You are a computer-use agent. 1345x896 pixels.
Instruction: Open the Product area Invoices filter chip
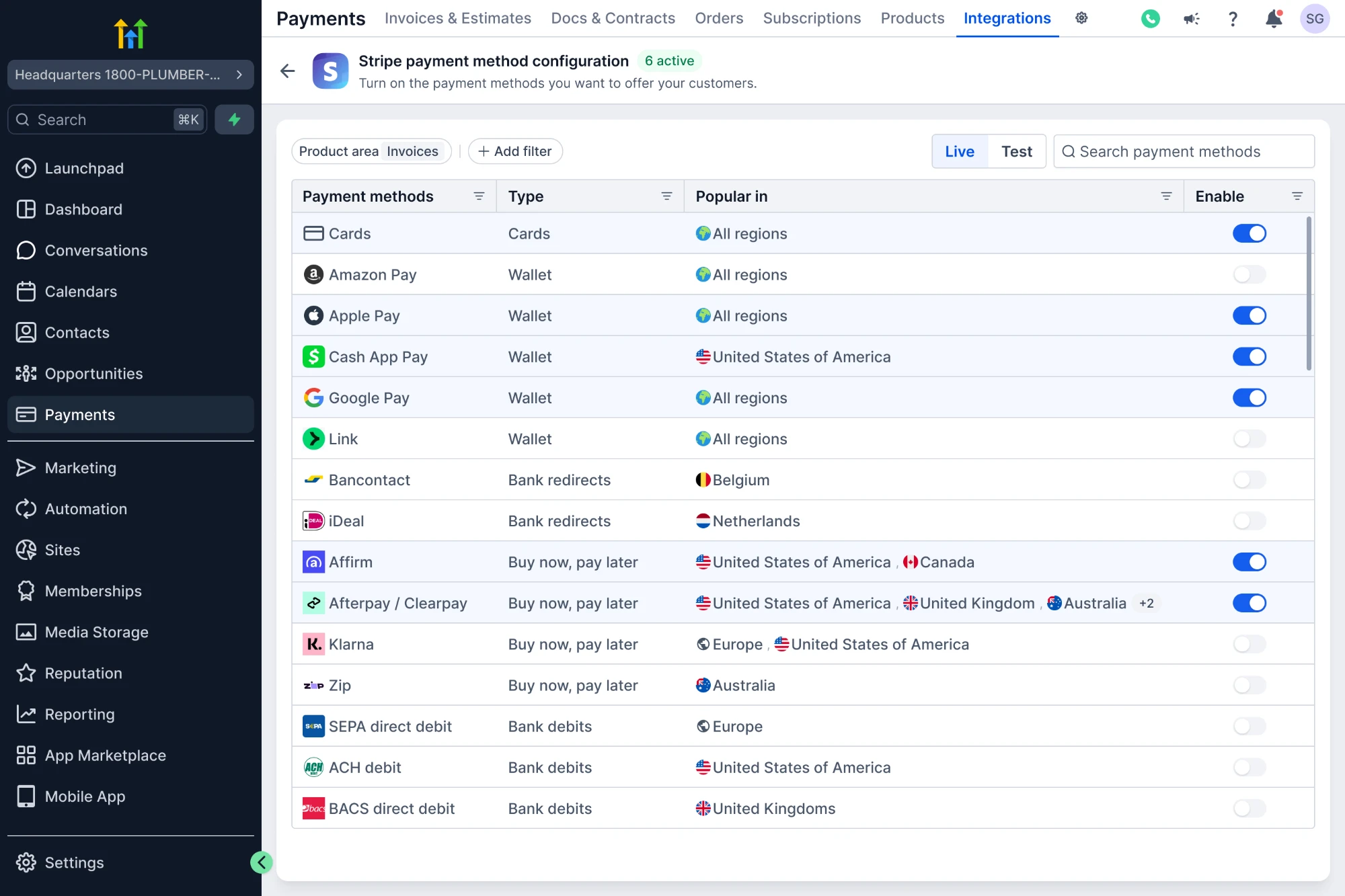point(371,151)
